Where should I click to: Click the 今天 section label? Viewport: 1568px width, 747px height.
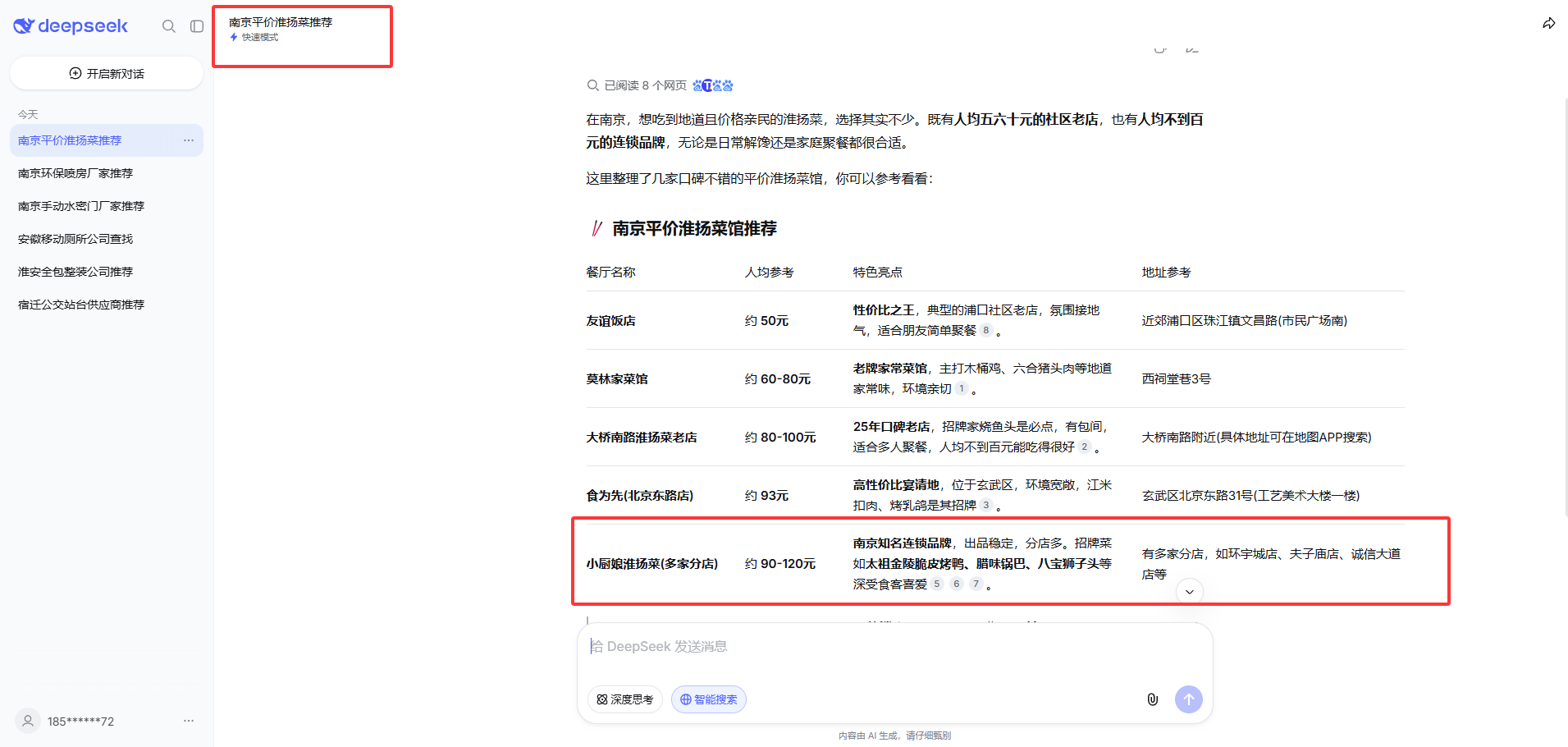[x=28, y=114]
